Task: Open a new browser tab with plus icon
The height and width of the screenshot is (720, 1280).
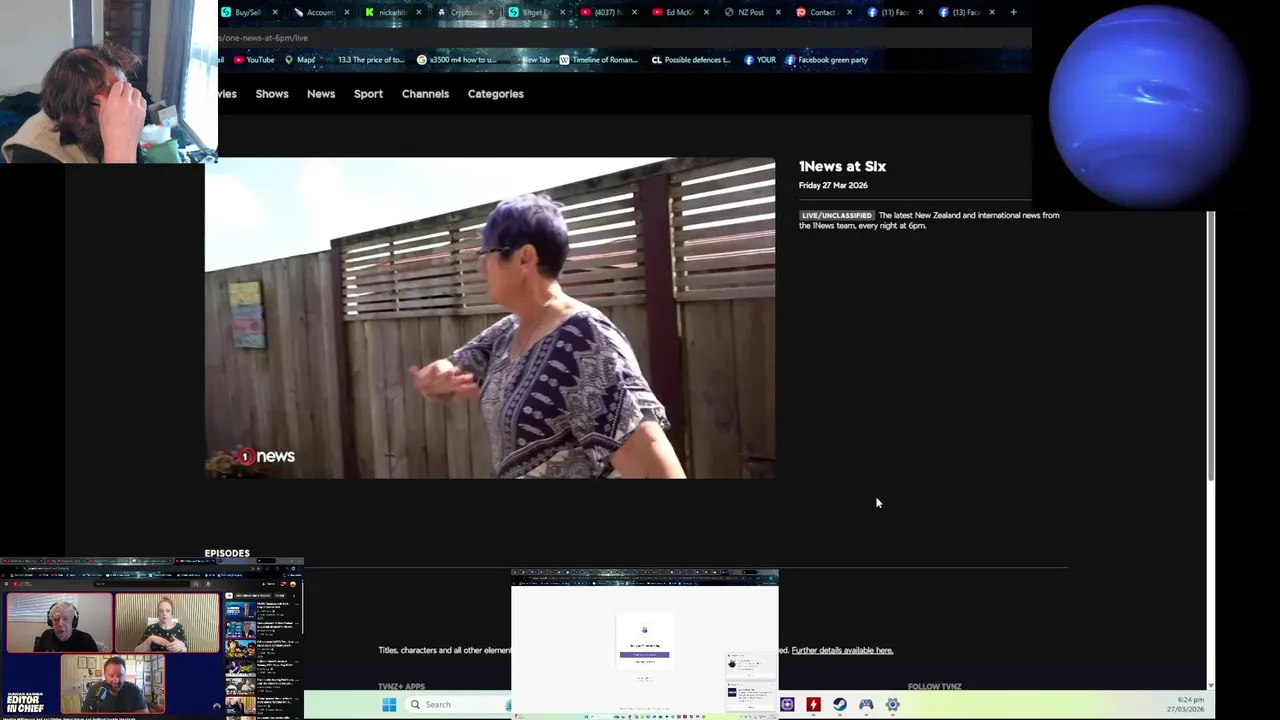Action: pyautogui.click(x=1013, y=12)
